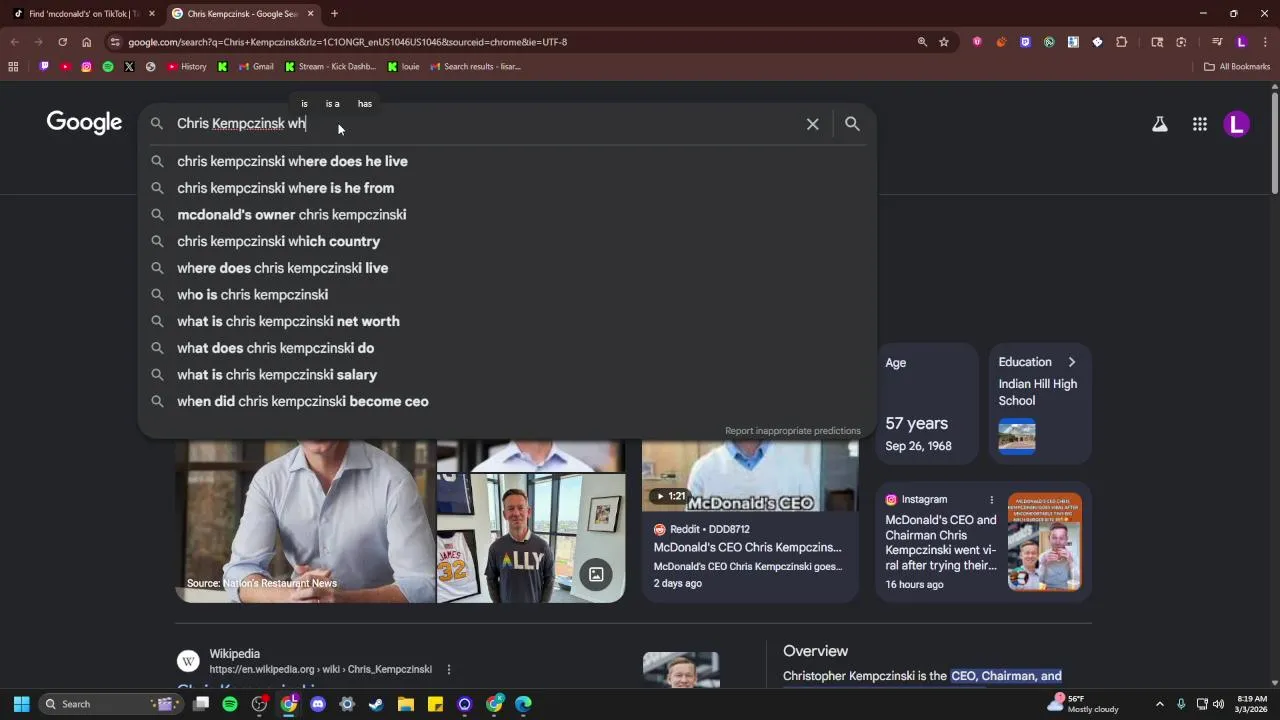Go to the browser home page
1280x720 pixels.
point(87,42)
